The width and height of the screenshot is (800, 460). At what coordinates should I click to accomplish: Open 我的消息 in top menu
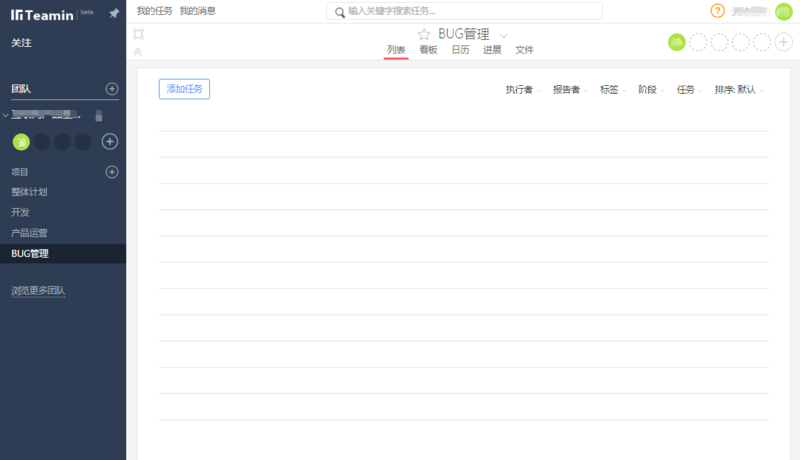click(x=197, y=11)
